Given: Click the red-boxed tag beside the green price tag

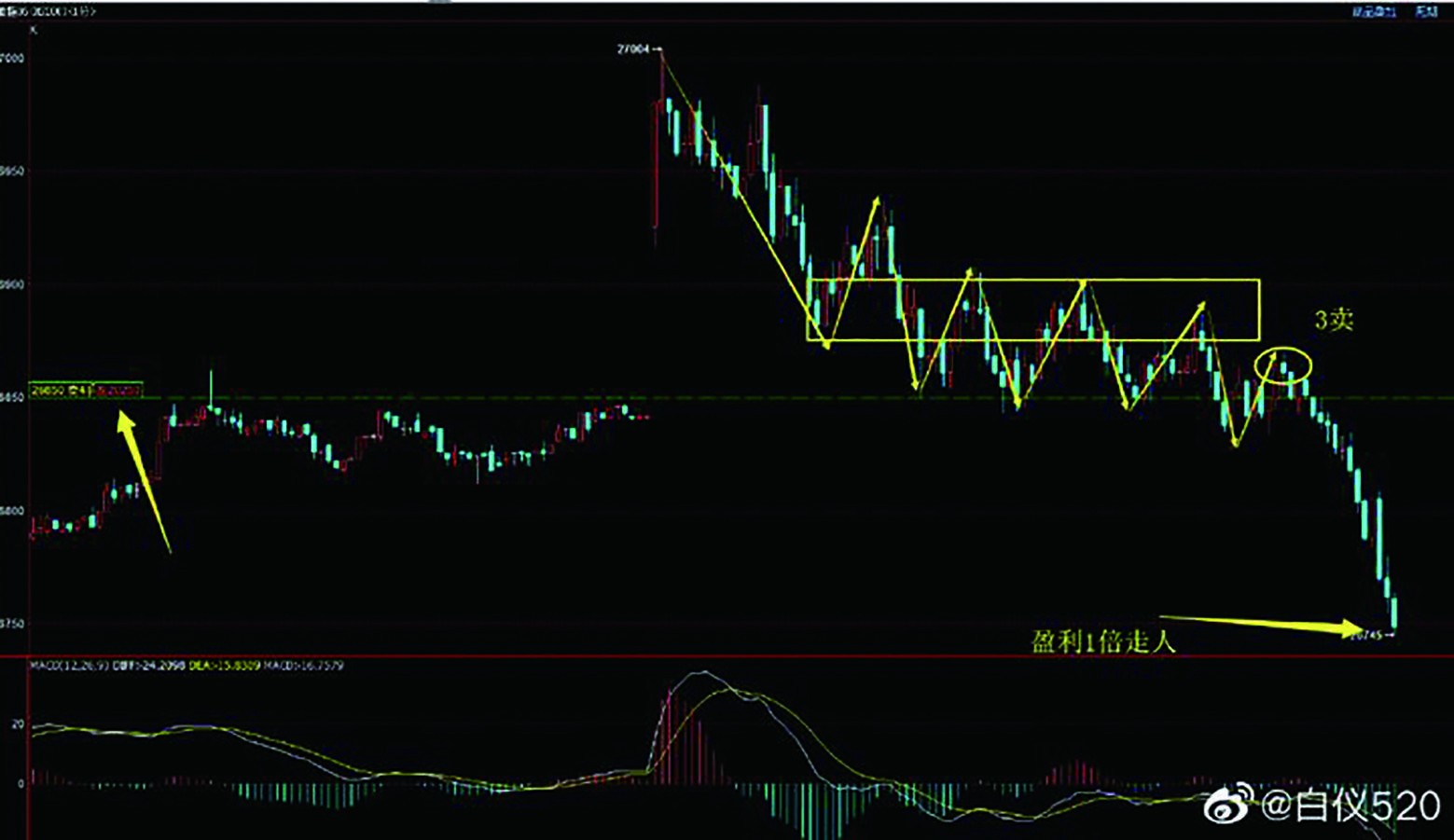Looking at the screenshot, I should click(x=118, y=390).
